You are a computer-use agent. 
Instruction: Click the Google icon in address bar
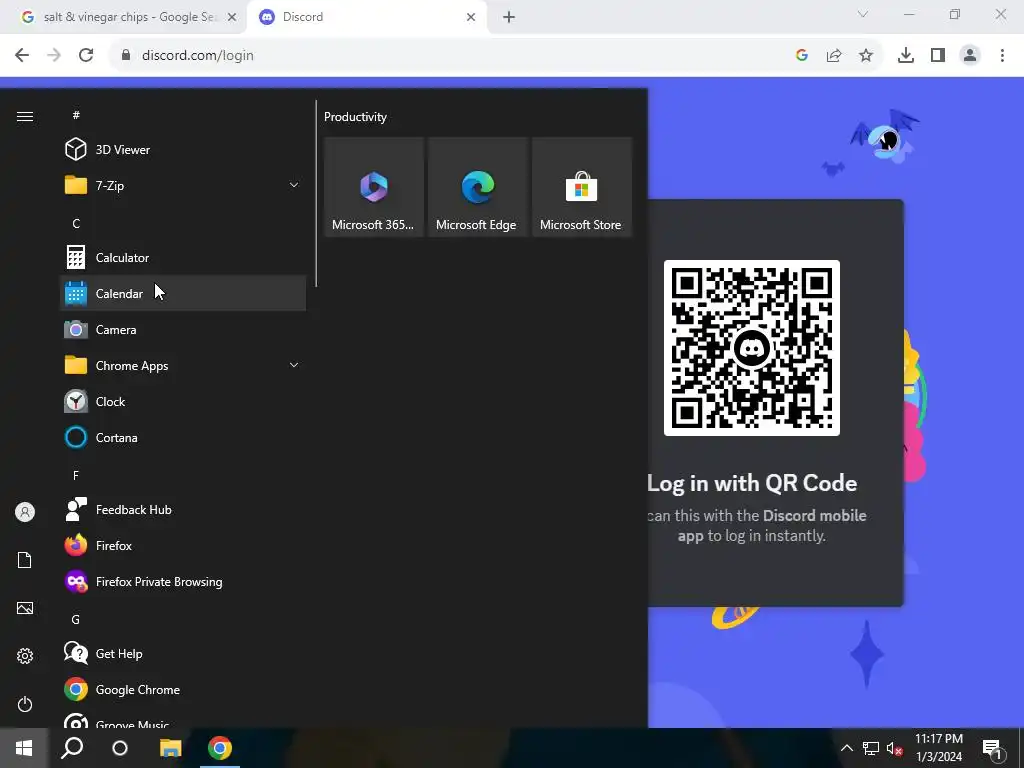(802, 56)
